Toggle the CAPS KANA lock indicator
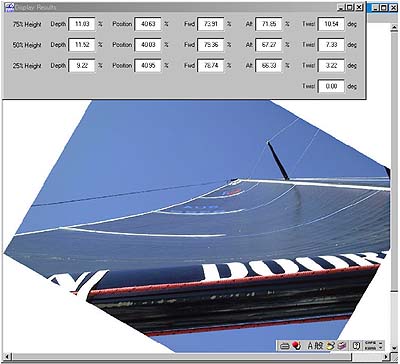This screenshot has width=400, height=364. point(370,346)
